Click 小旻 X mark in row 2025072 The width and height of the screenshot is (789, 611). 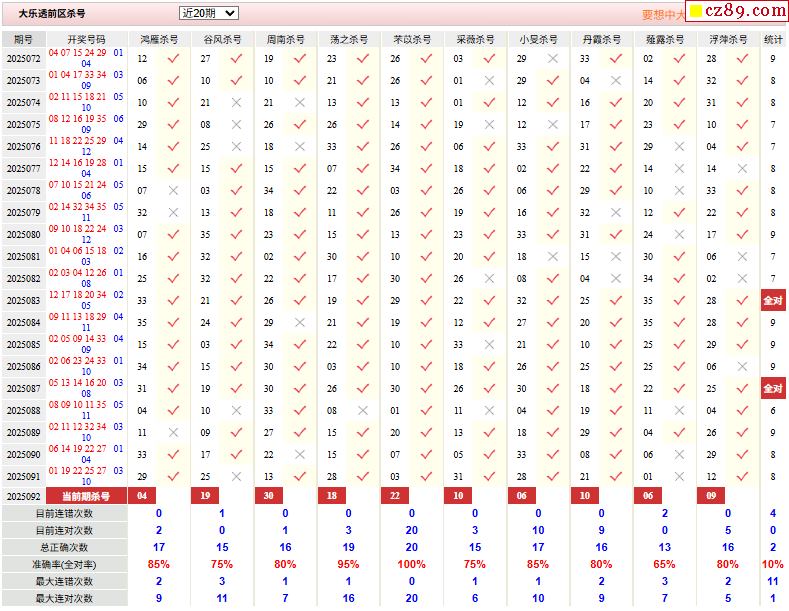coord(553,58)
